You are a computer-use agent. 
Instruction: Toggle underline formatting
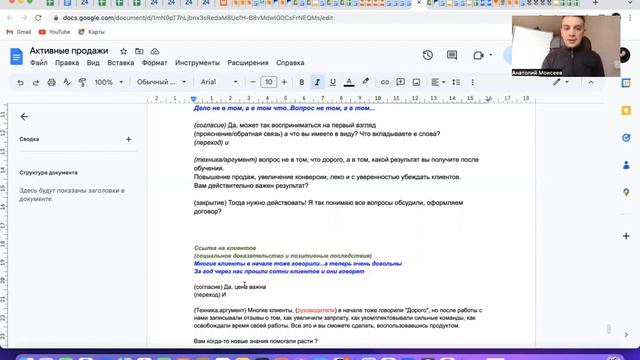(333, 82)
